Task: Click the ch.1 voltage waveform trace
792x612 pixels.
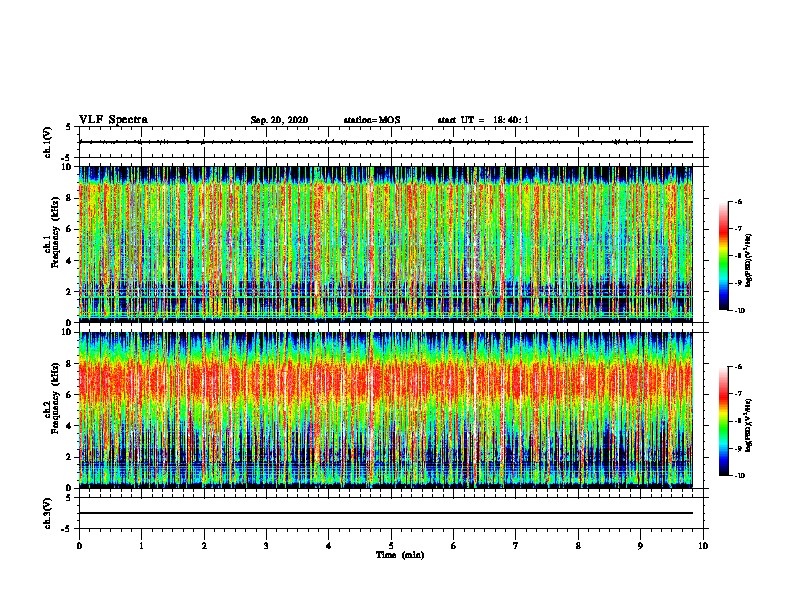Action: tap(385, 142)
